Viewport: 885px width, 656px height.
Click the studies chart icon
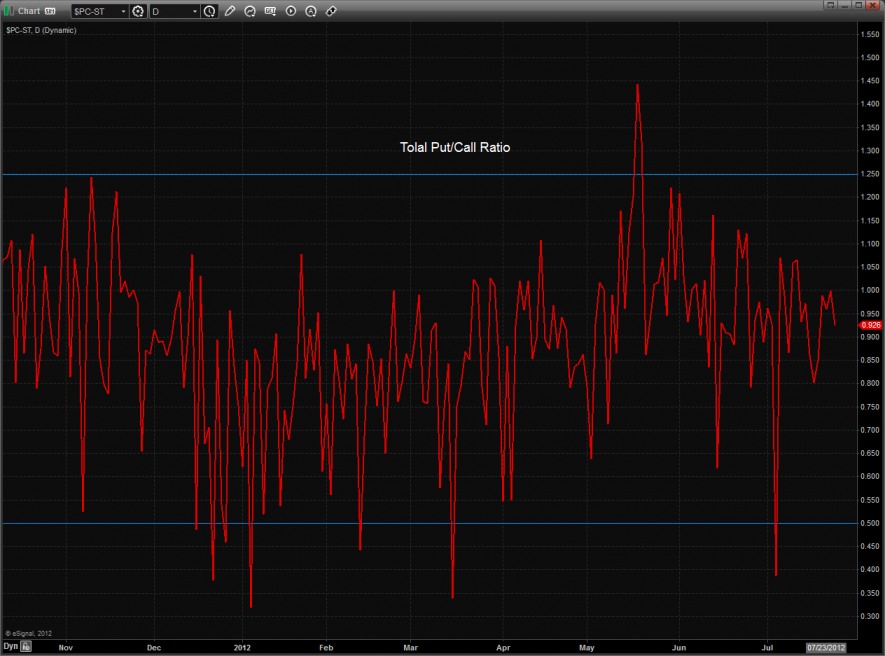[x=250, y=11]
